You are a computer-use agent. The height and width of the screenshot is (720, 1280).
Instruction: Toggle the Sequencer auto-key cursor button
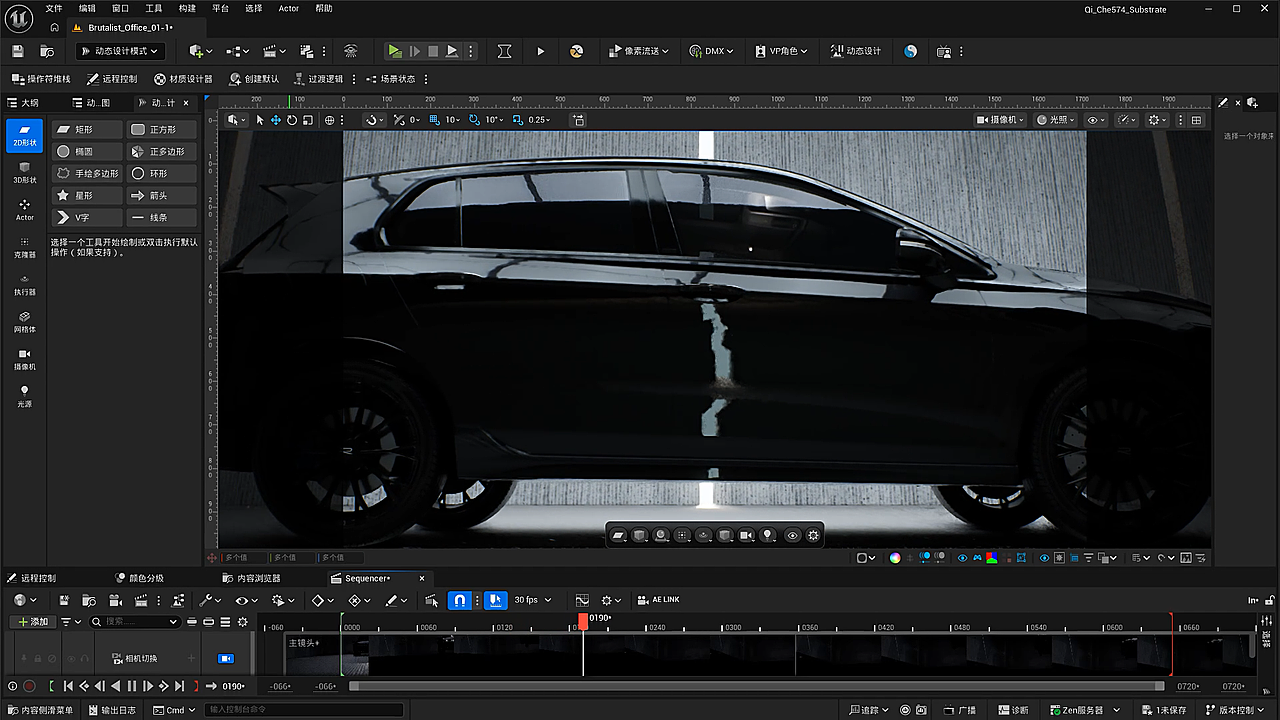[x=496, y=600]
